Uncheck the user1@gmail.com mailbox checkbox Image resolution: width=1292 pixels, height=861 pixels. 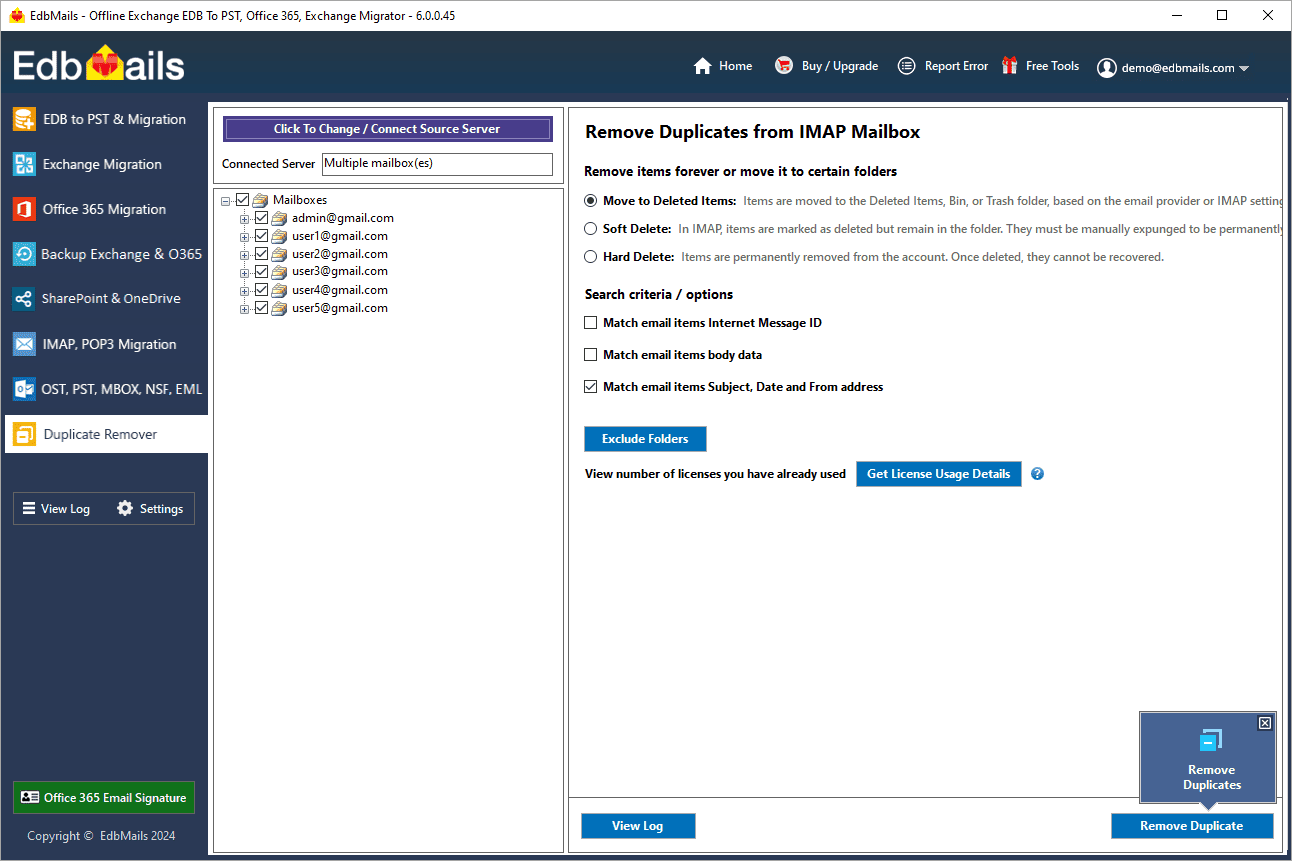click(261, 236)
